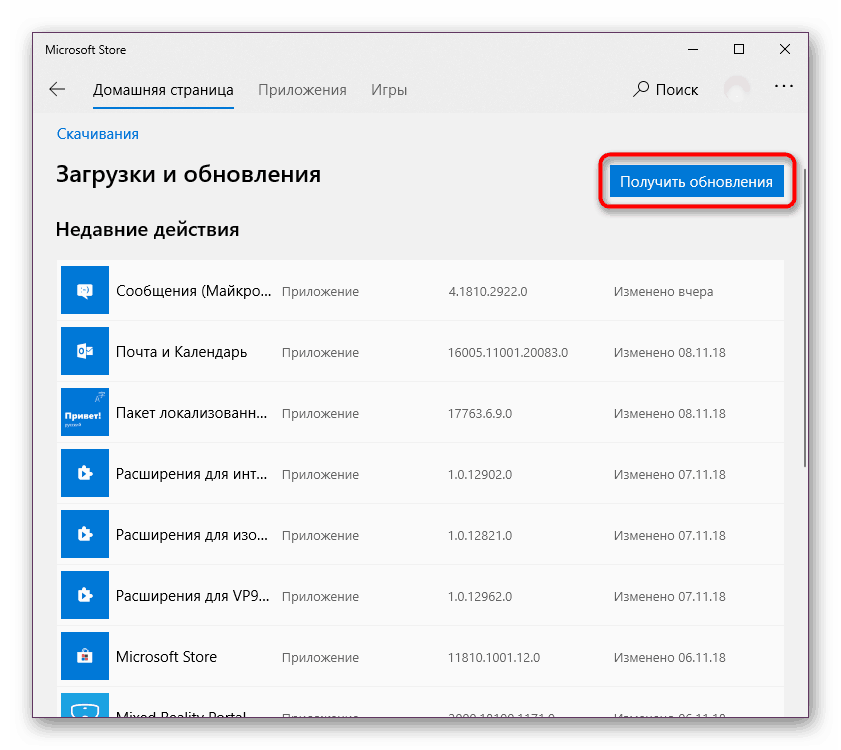Click Изменено 06.11.18 in Microsoft Store row
The height and width of the screenshot is (750, 841).
click(669, 658)
